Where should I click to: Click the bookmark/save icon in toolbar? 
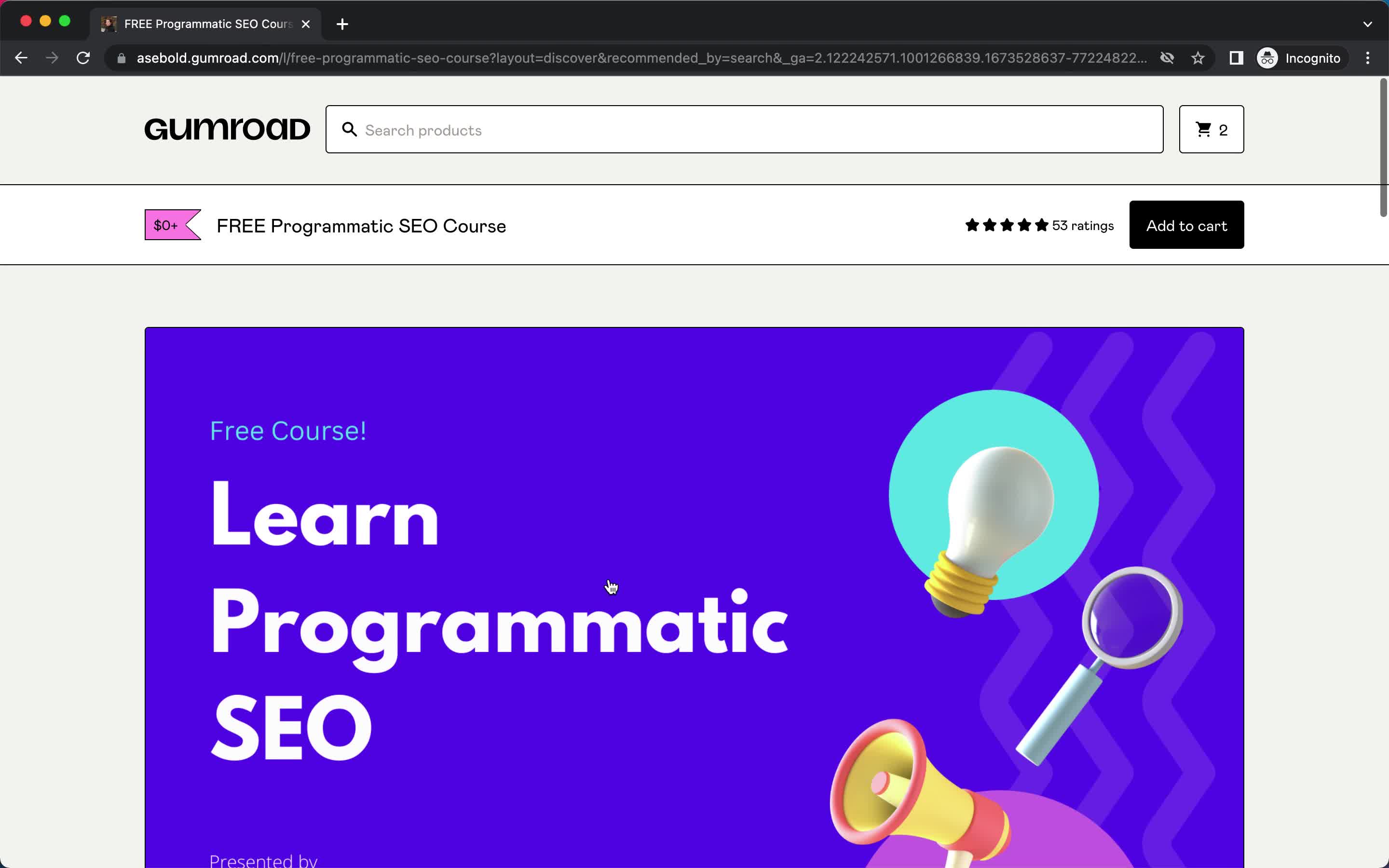click(1199, 58)
